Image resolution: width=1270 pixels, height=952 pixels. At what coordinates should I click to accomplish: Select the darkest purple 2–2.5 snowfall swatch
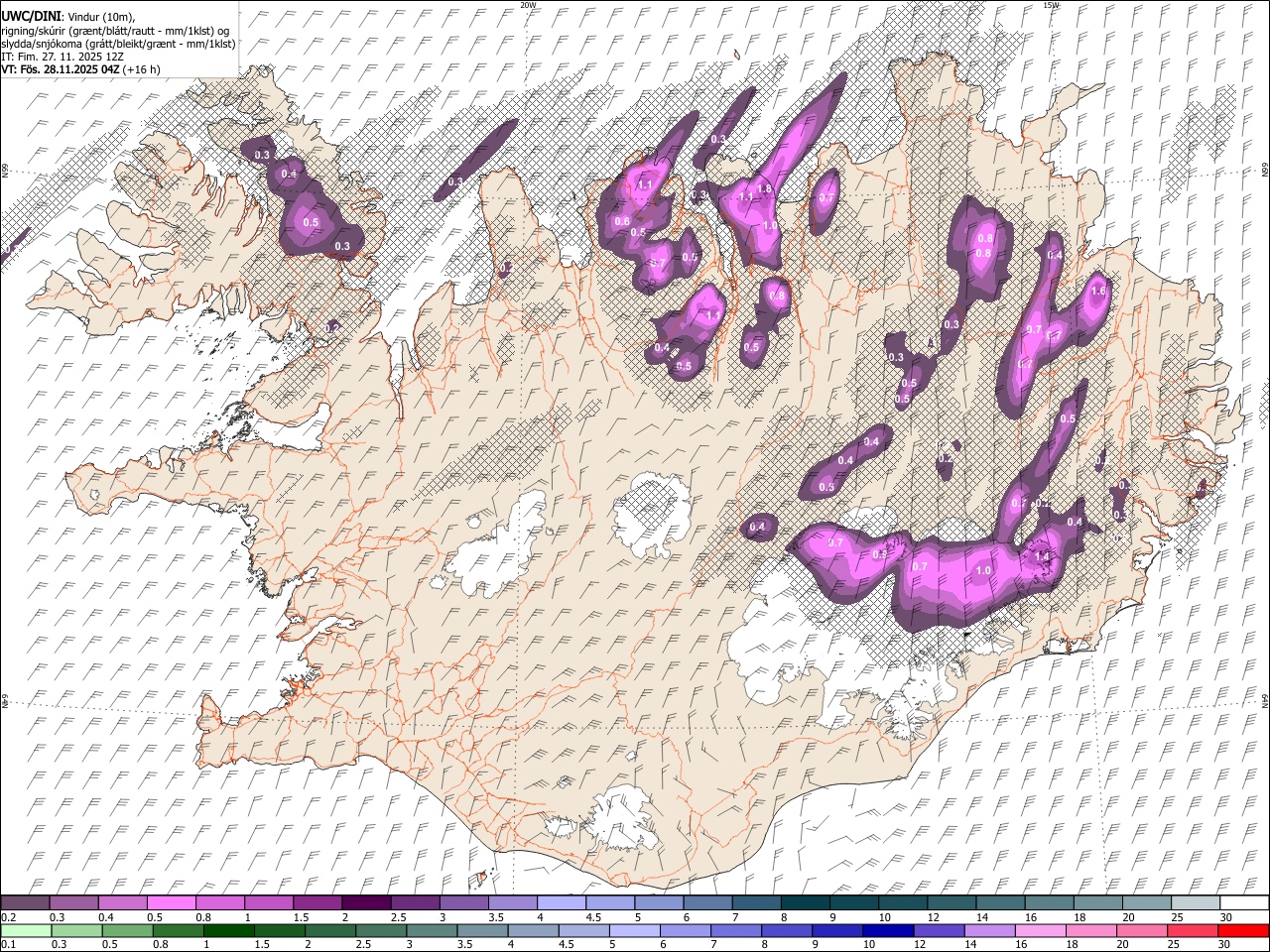pyautogui.click(x=366, y=902)
